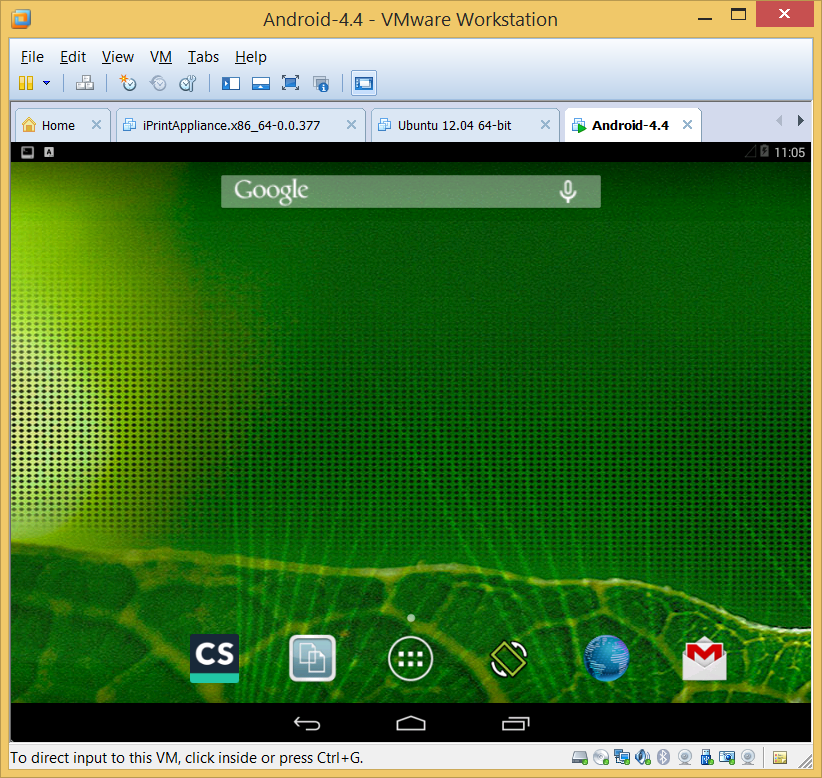Screen dimensions: 822x778
Task: Open the Help menu
Action: pyautogui.click(x=251, y=57)
